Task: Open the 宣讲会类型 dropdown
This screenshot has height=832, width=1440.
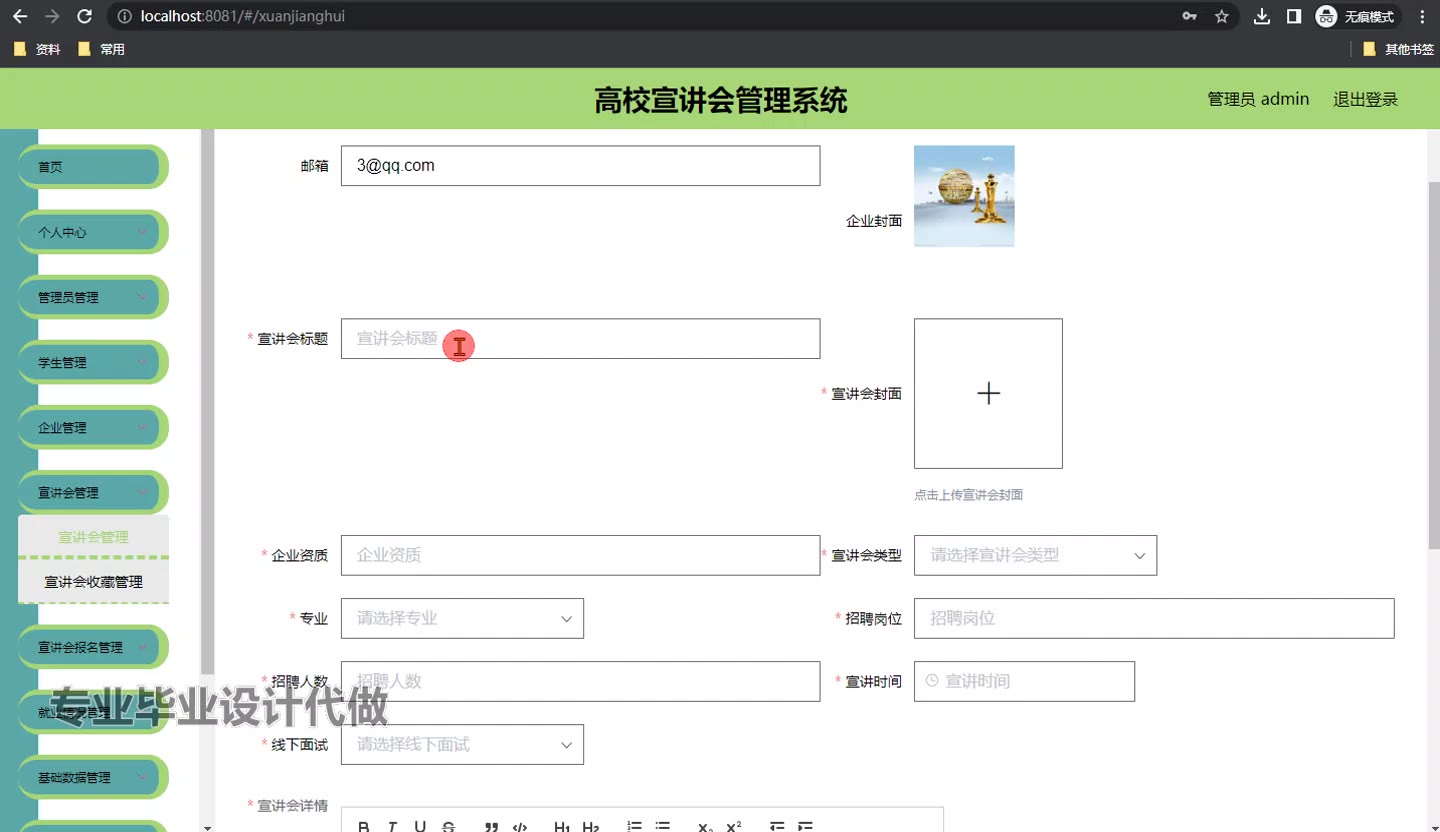Action: [1035, 555]
